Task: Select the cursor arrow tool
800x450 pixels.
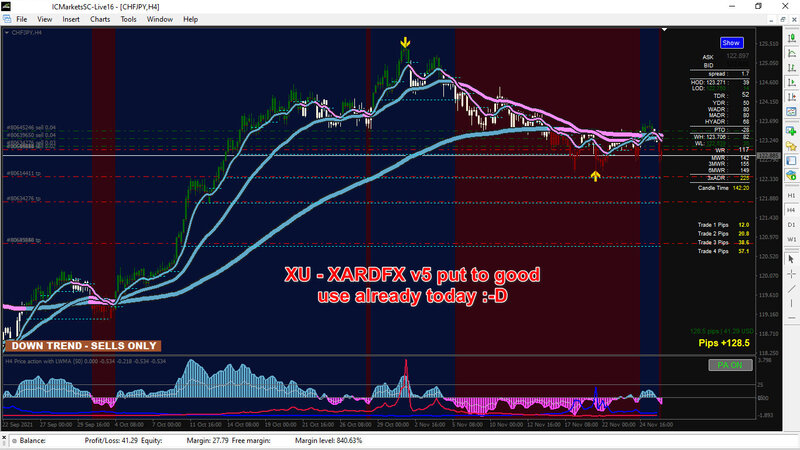Action: pos(791,259)
